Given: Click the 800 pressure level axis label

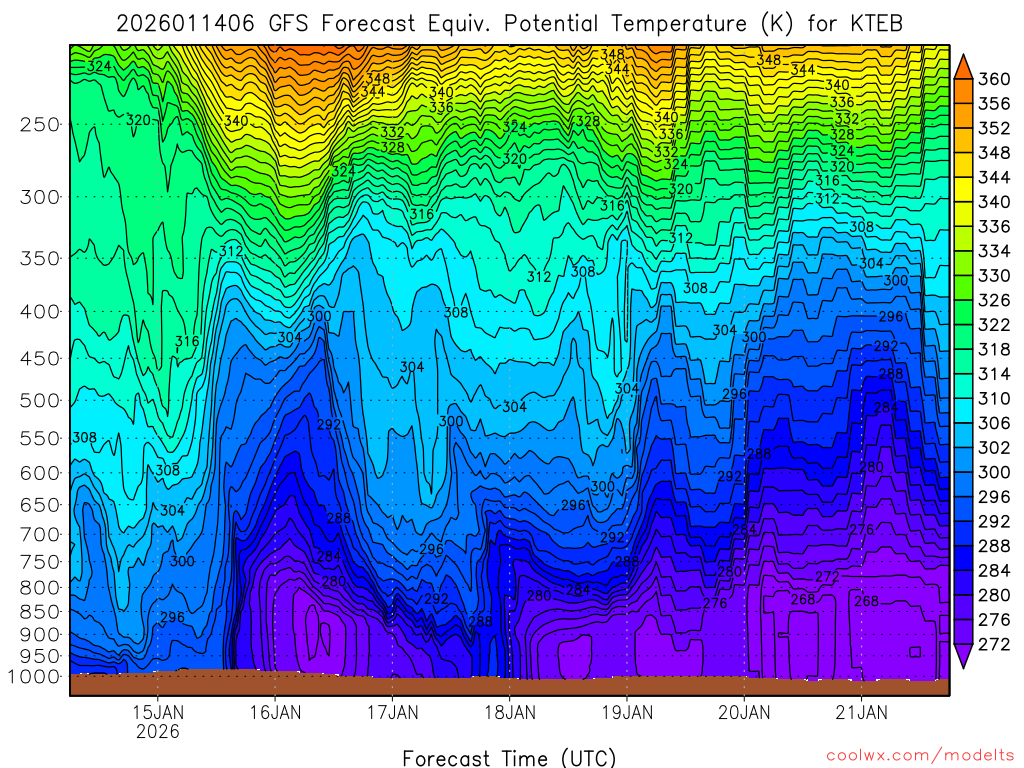Looking at the screenshot, I should click(x=39, y=587).
